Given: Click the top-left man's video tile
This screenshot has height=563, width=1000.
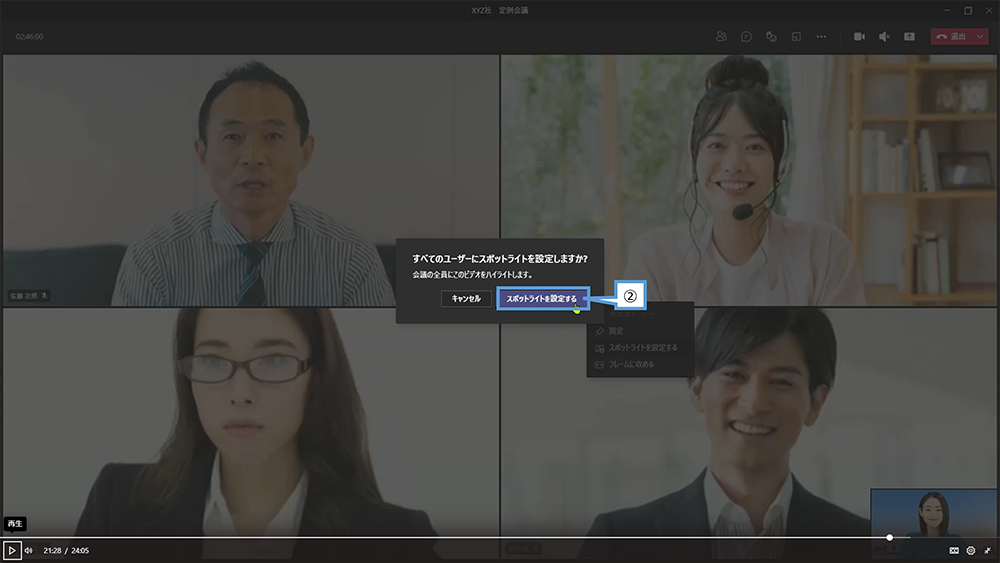Looking at the screenshot, I should 251,180.
